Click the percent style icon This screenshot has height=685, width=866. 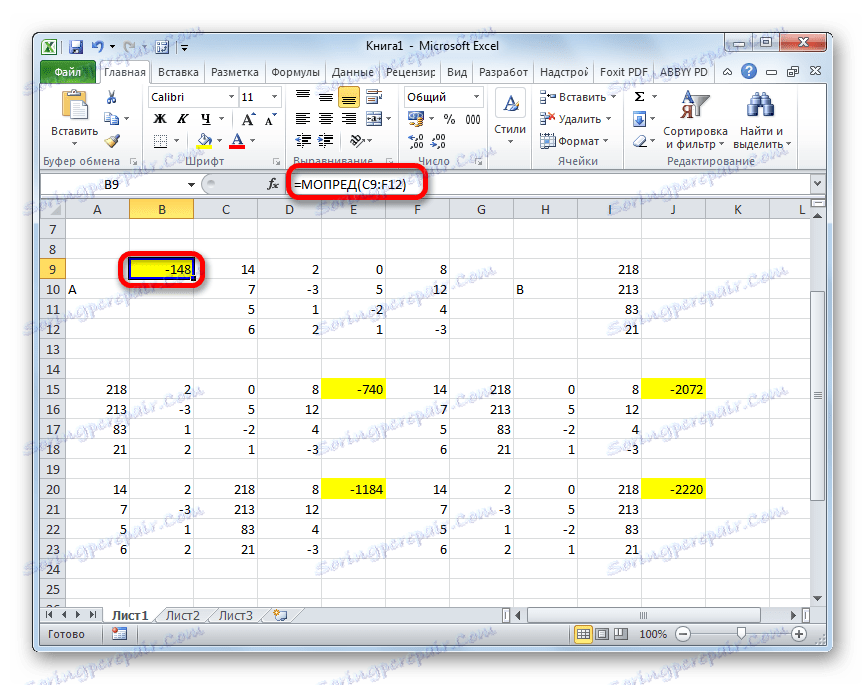coord(450,119)
